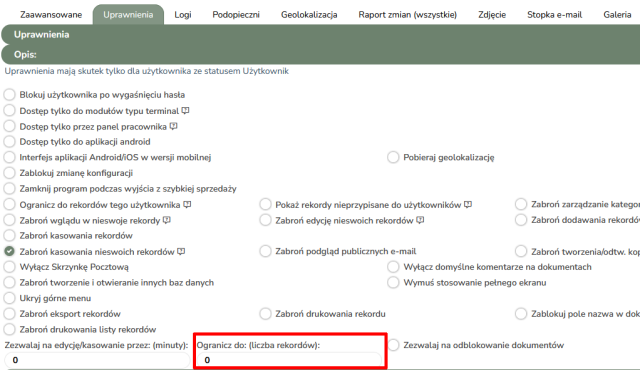Enable Pokaż rekordy nieprzypisane do użytkowników

pos(265,204)
